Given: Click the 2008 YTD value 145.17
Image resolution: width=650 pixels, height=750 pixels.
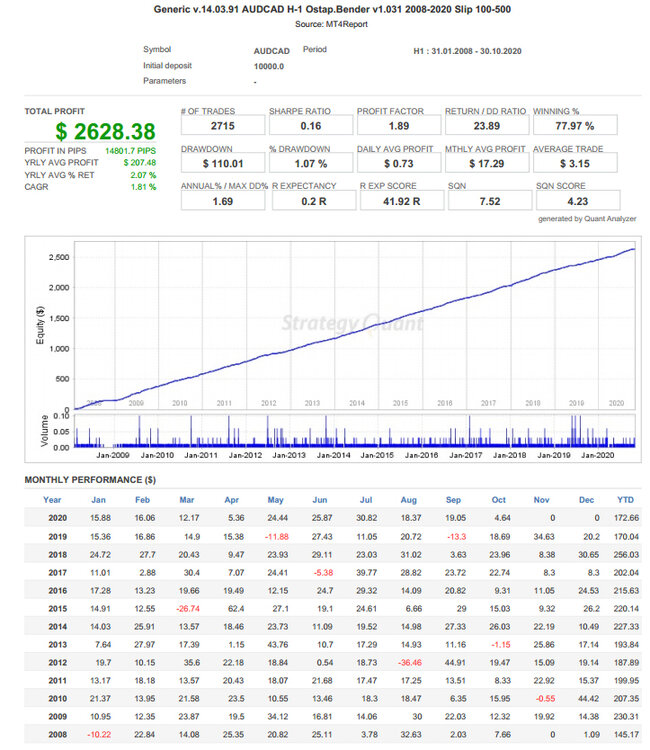Looking at the screenshot, I should (626, 735).
